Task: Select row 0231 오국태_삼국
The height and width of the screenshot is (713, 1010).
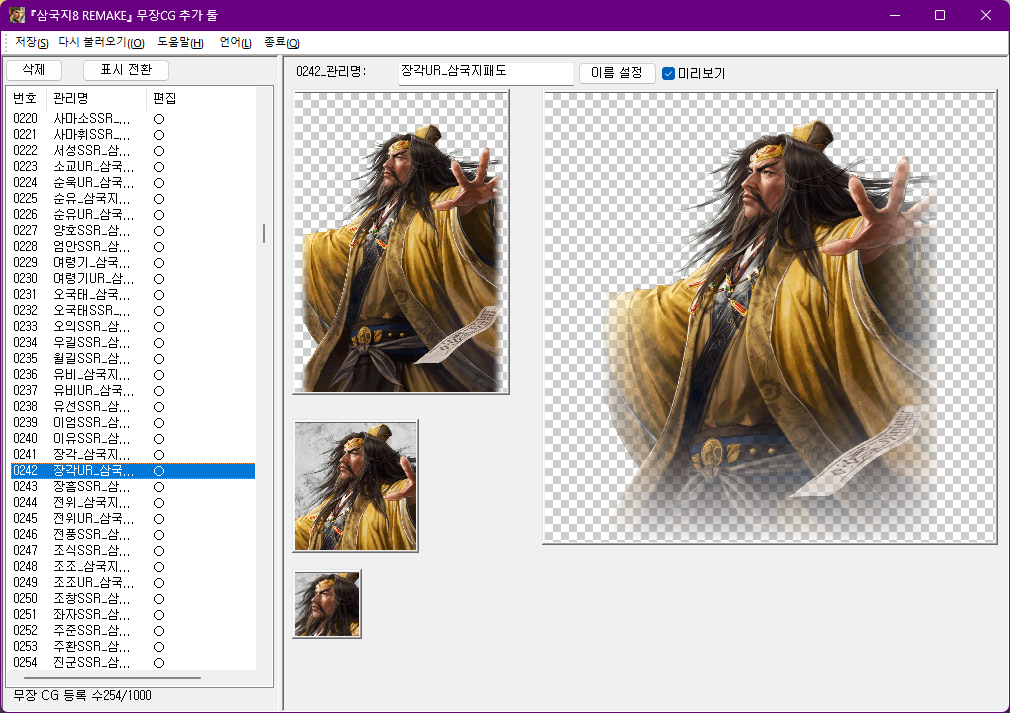Action: click(133, 294)
